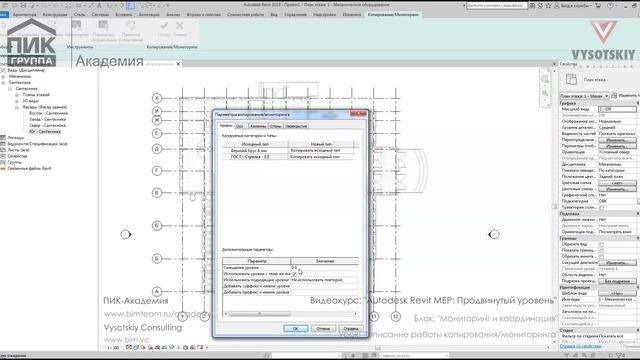
Task: Open the Системы ribbon tab
Action: point(100,15)
